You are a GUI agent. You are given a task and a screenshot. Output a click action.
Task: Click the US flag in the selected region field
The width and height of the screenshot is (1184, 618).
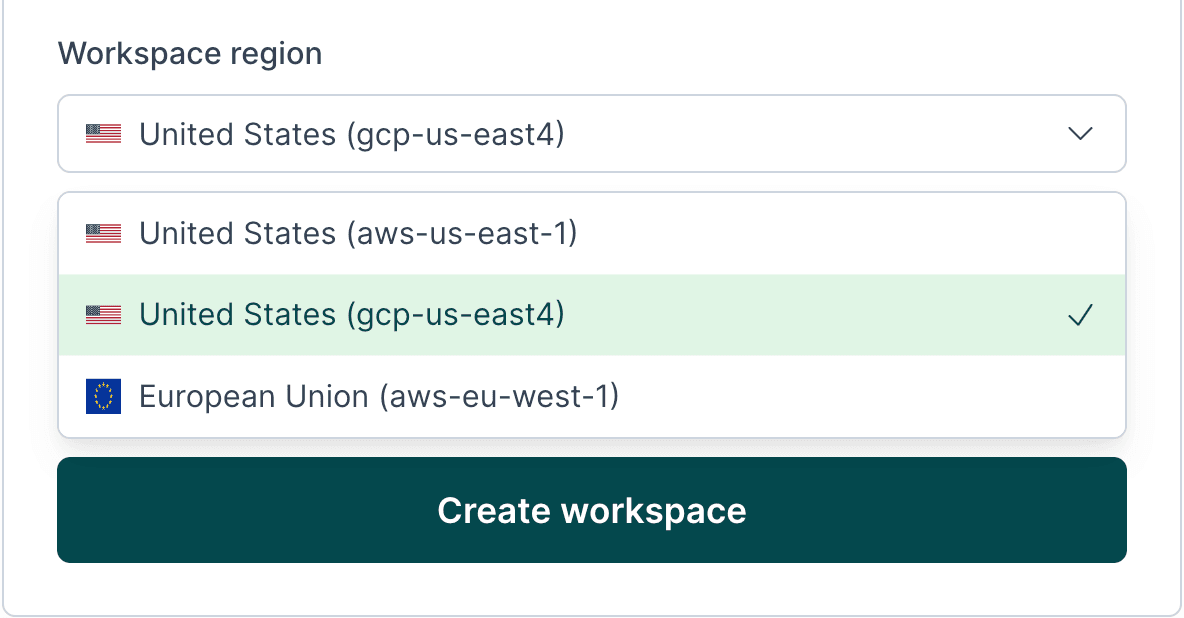[x=103, y=134]
